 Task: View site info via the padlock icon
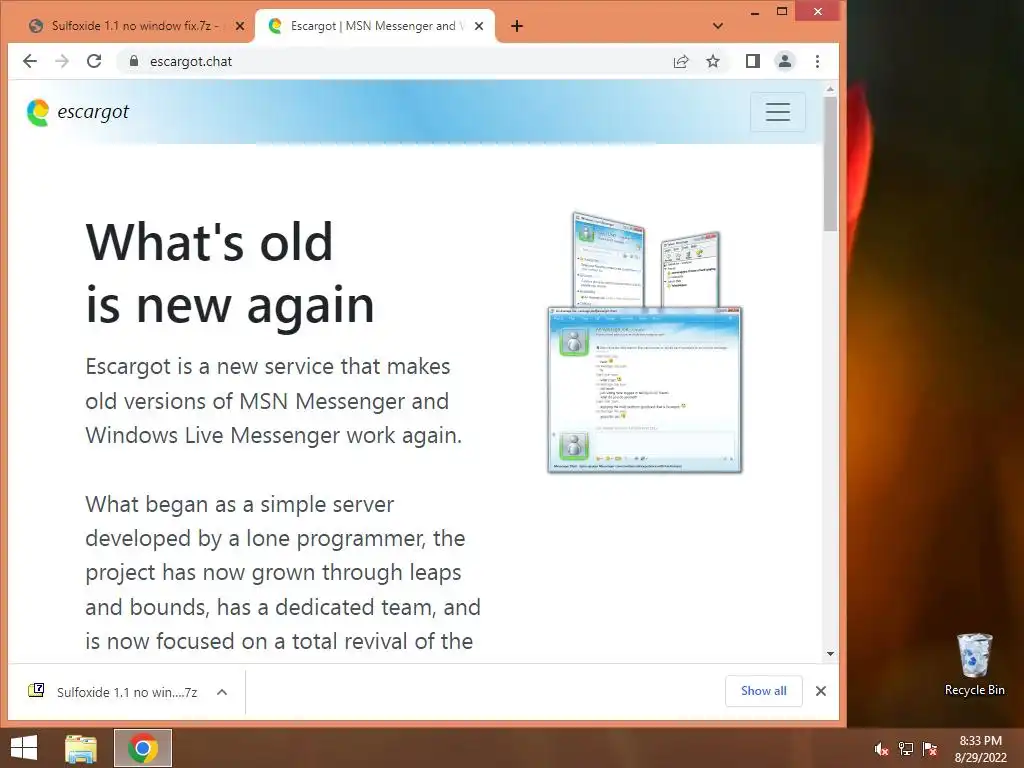click(134, 61)
